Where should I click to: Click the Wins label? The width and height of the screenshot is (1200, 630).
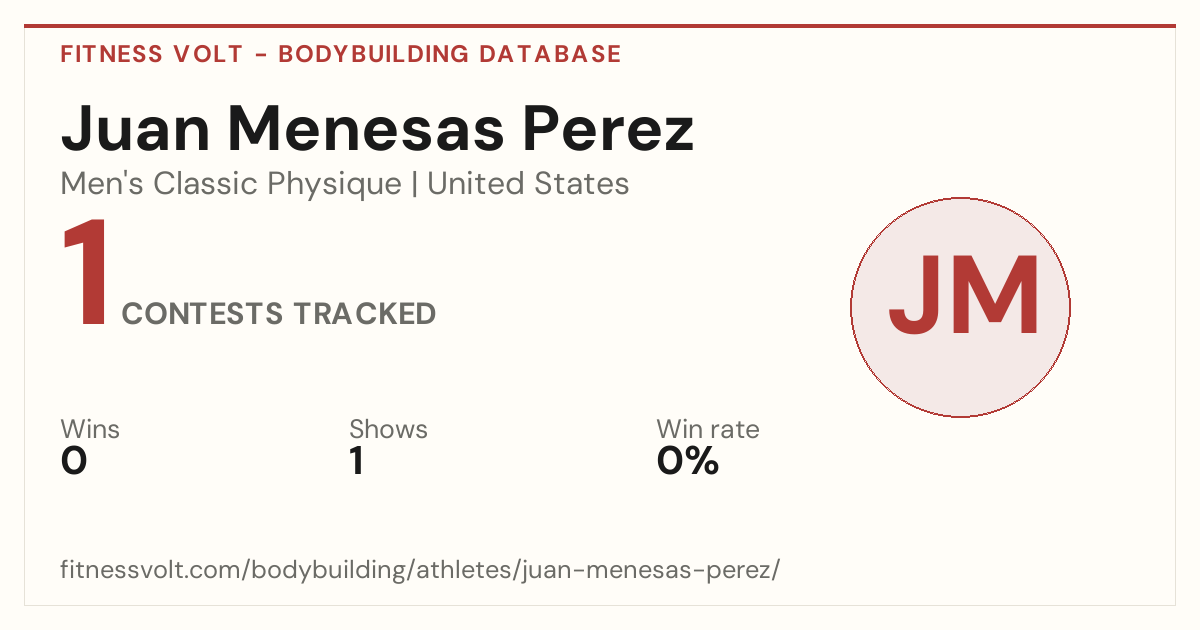pos(90,429)
